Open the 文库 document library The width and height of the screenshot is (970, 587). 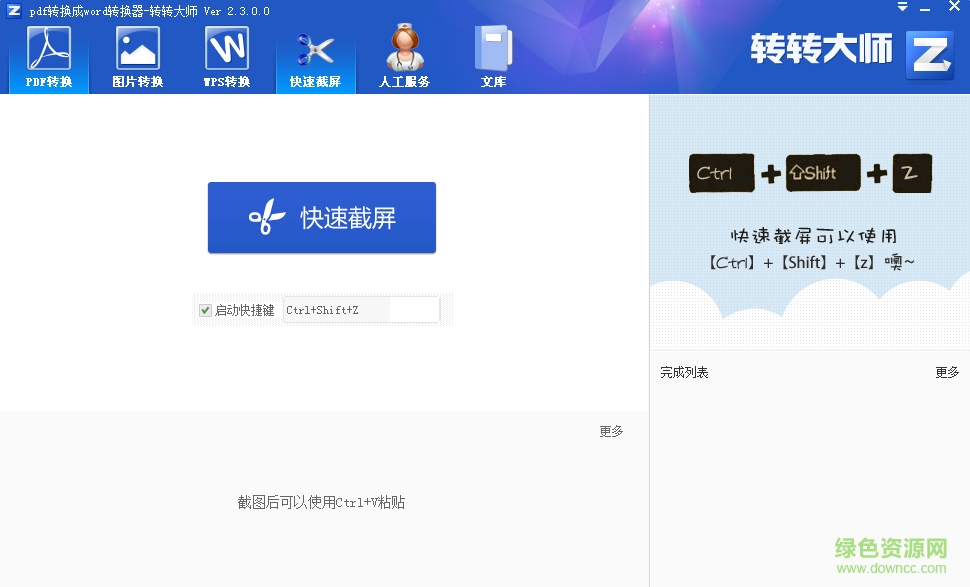492,55
